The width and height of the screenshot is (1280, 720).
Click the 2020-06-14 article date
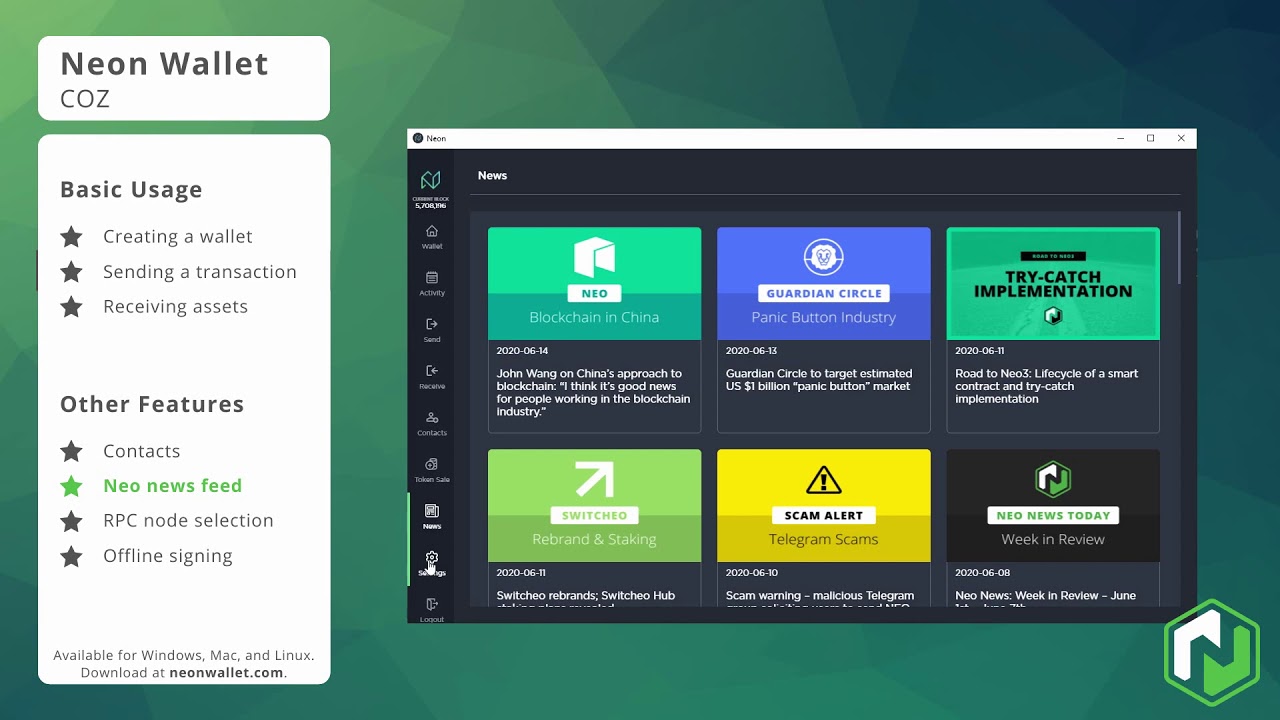point(522,351)
